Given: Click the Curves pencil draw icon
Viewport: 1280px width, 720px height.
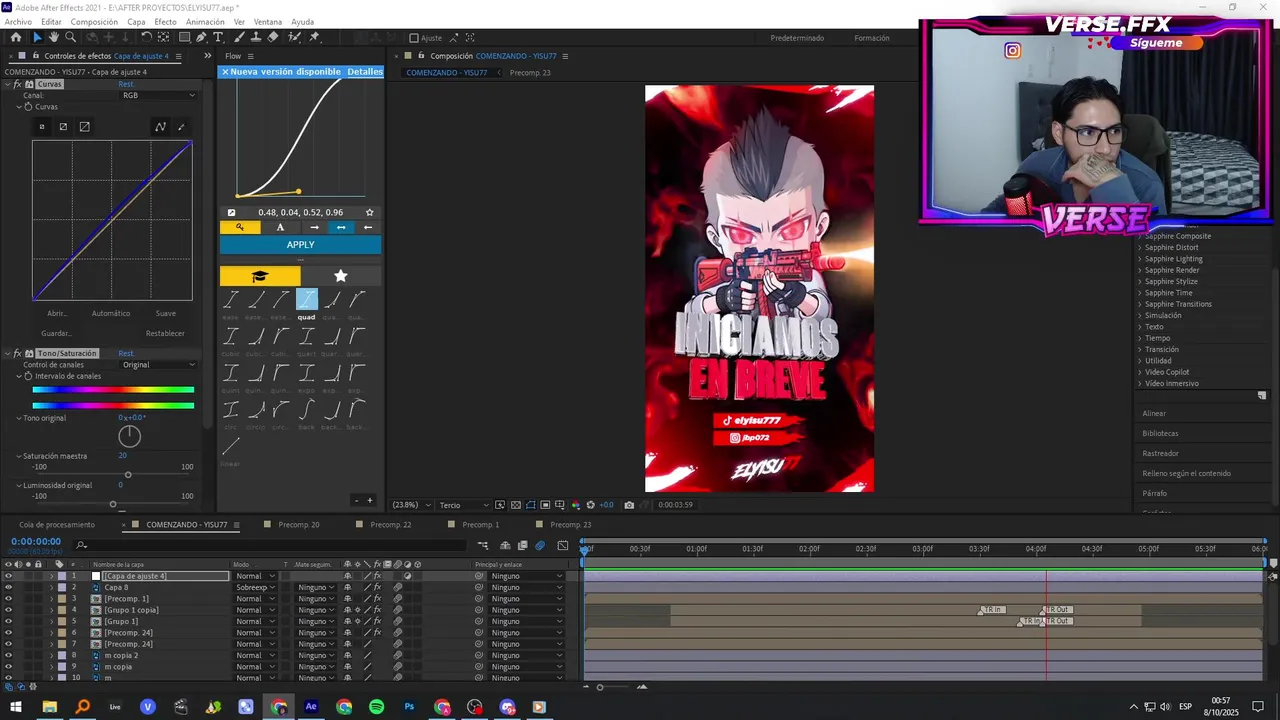Looking at the screenshot, I should [x=181, y=127].
